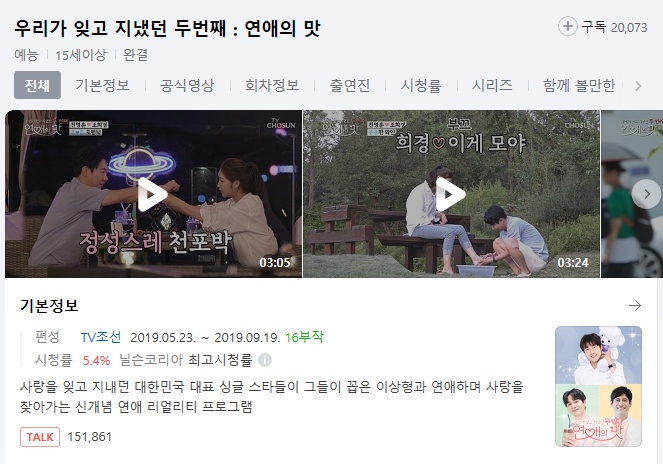Click the plus subscribe icon
This screenshot has height=464, width=663.
[x=567, y=27]
